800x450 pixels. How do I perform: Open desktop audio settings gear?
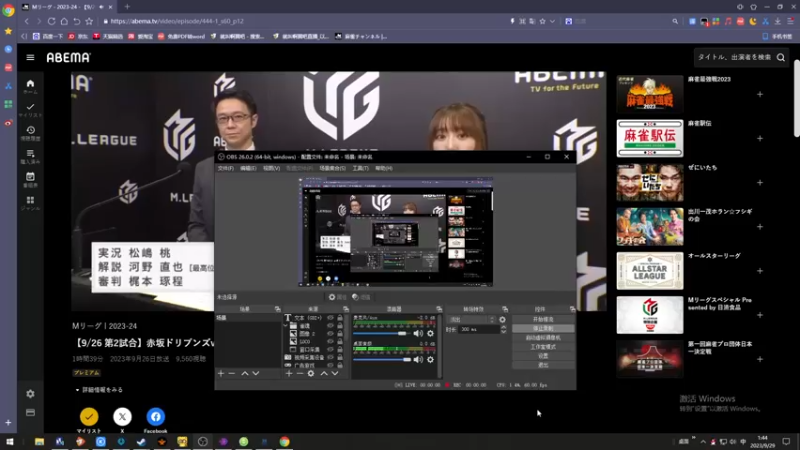tap(431, 360)
